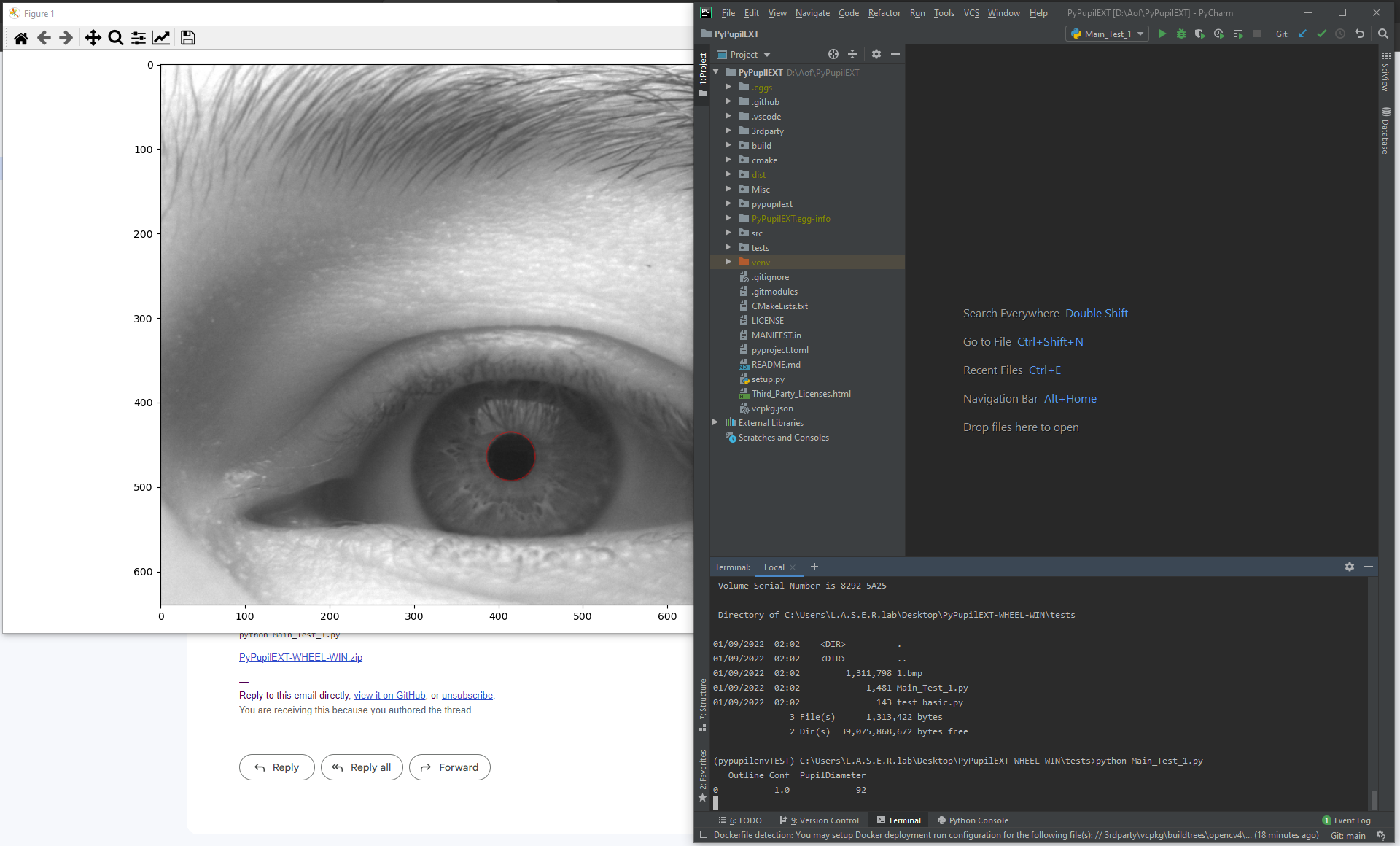Click the Git update project arrow icon
The image size is (1400, 846).
point(1302,34)
